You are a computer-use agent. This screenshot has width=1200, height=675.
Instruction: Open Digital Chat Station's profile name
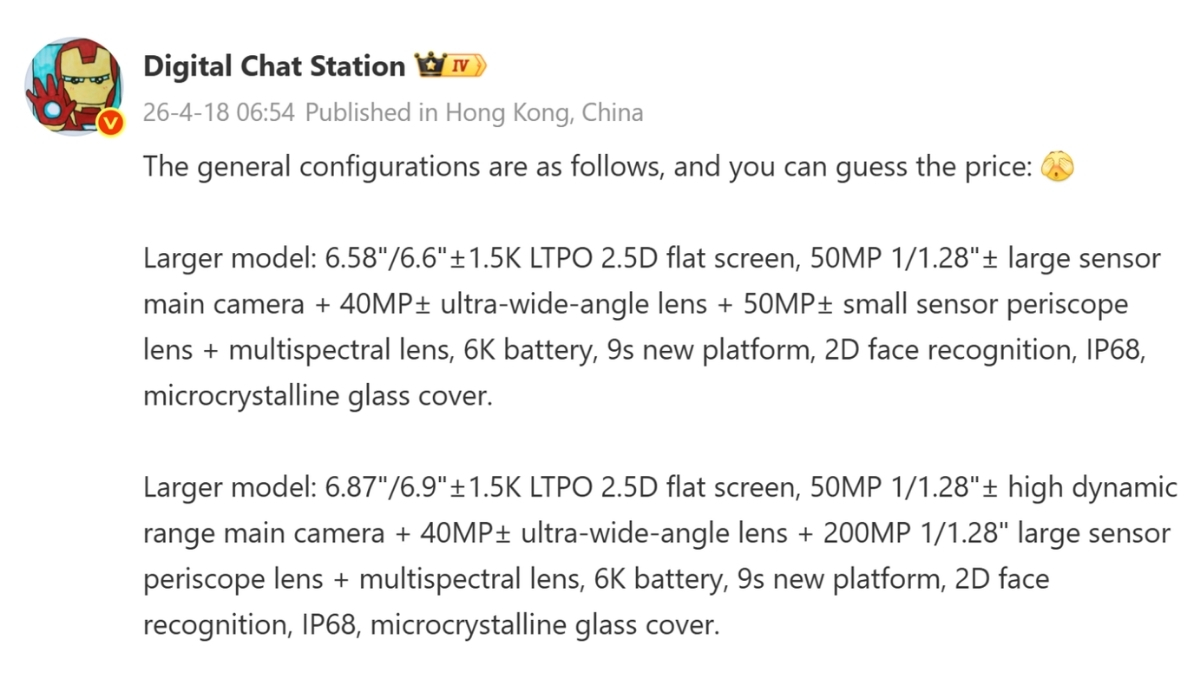click(273, 66)
